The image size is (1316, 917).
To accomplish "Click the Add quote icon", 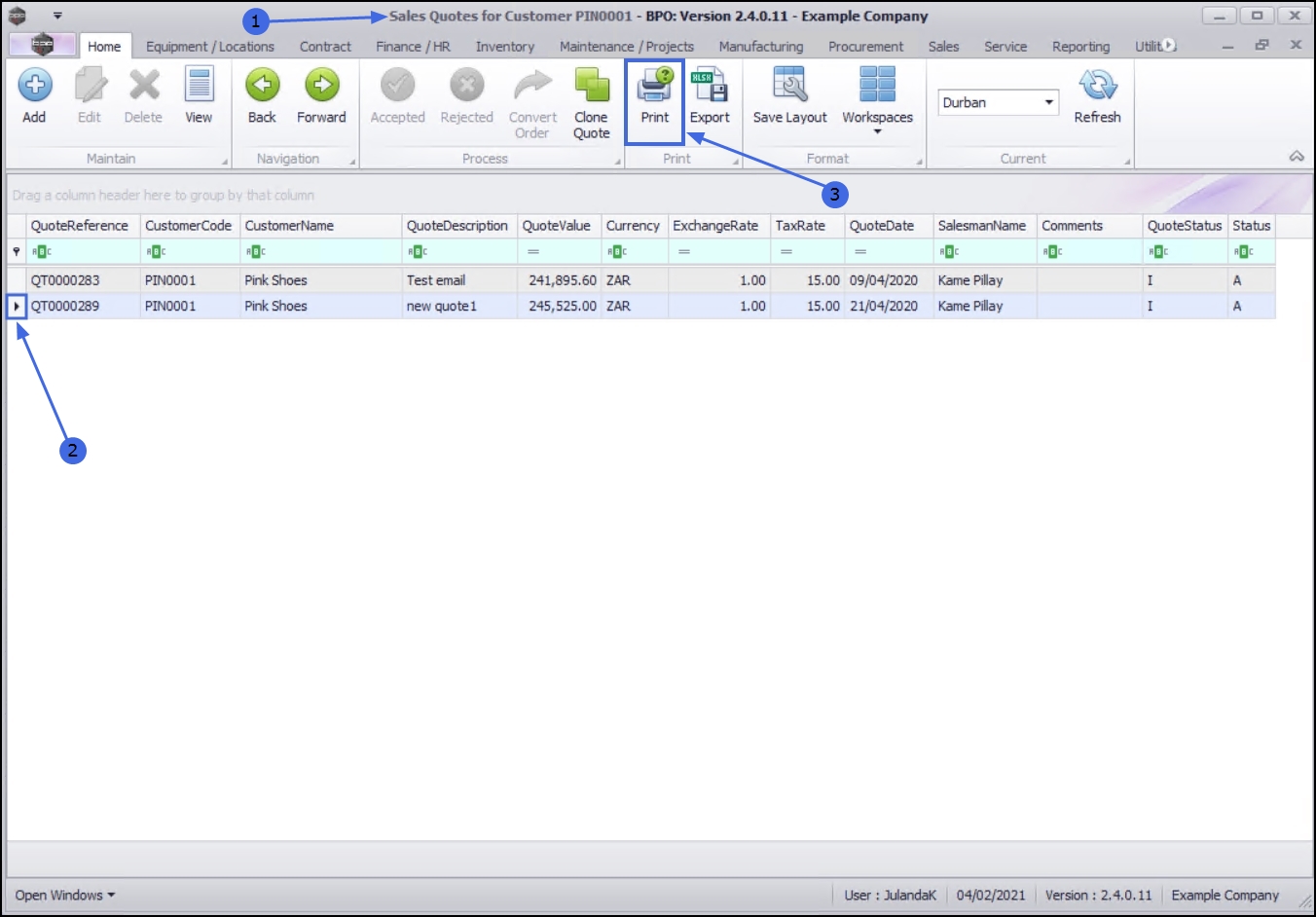I will (34, 95).
